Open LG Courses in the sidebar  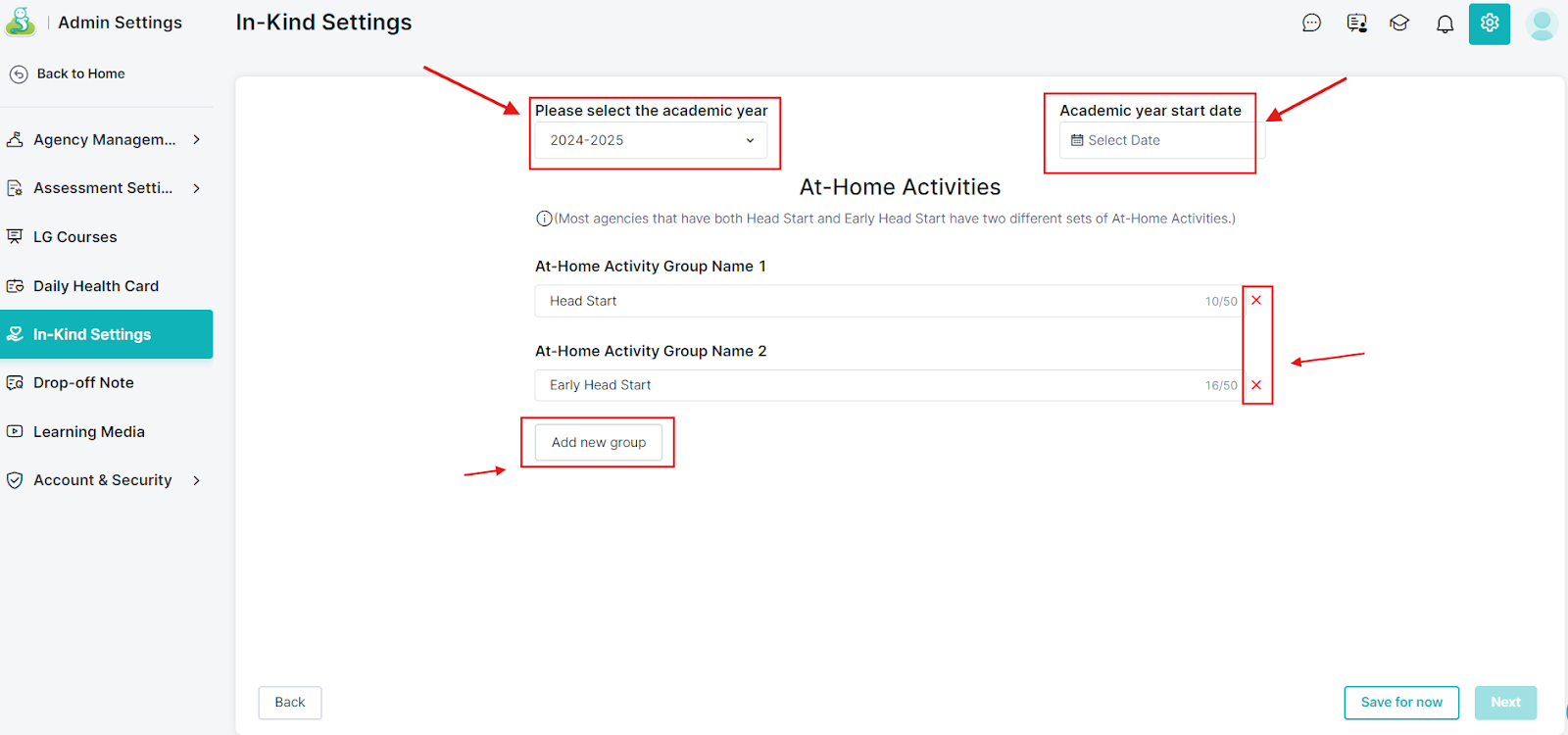tap(74, 237)
